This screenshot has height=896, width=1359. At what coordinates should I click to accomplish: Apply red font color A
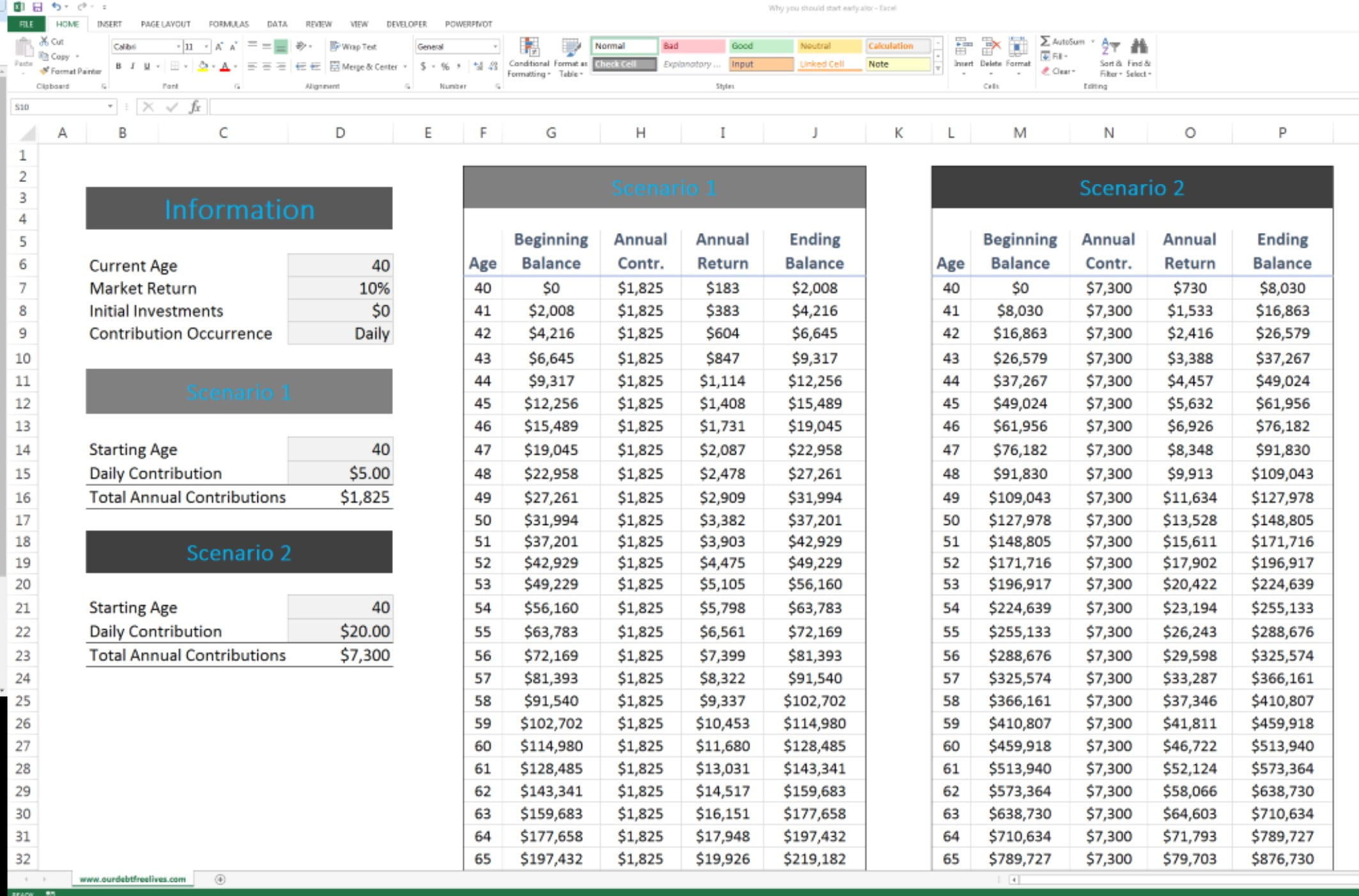(225, 66)
